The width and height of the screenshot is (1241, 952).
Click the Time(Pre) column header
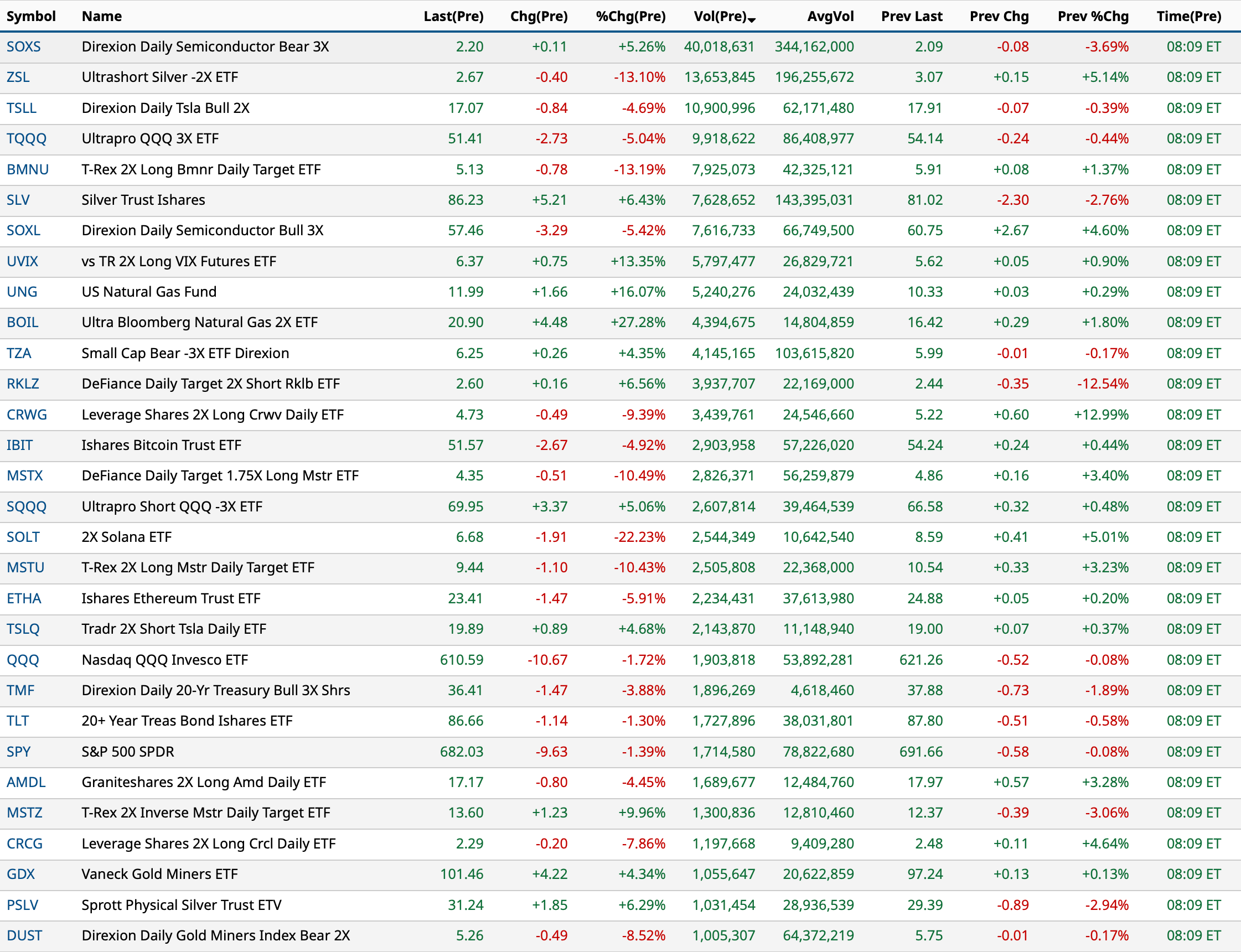click(x=1188, y=16)
